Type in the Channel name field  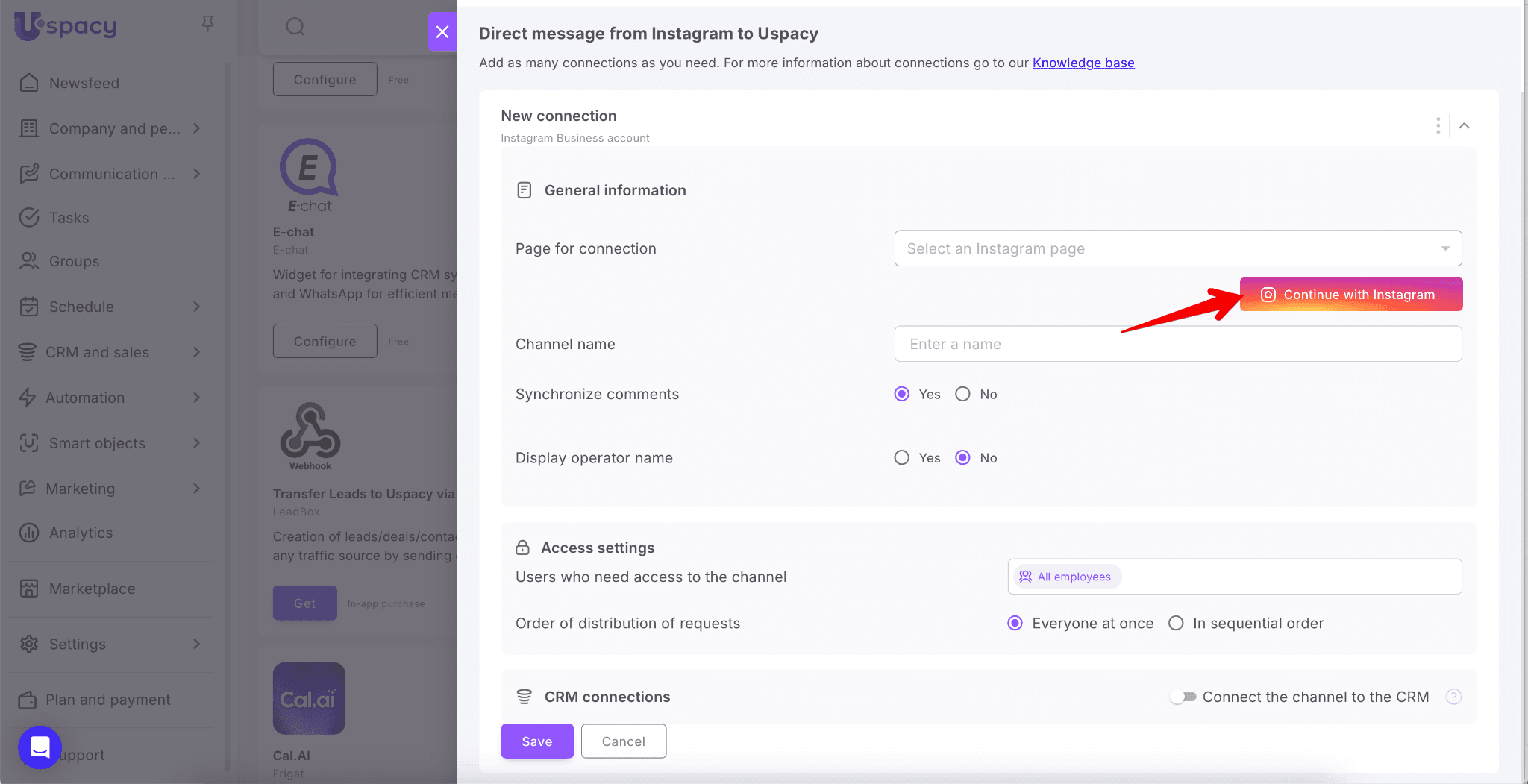1177,344
